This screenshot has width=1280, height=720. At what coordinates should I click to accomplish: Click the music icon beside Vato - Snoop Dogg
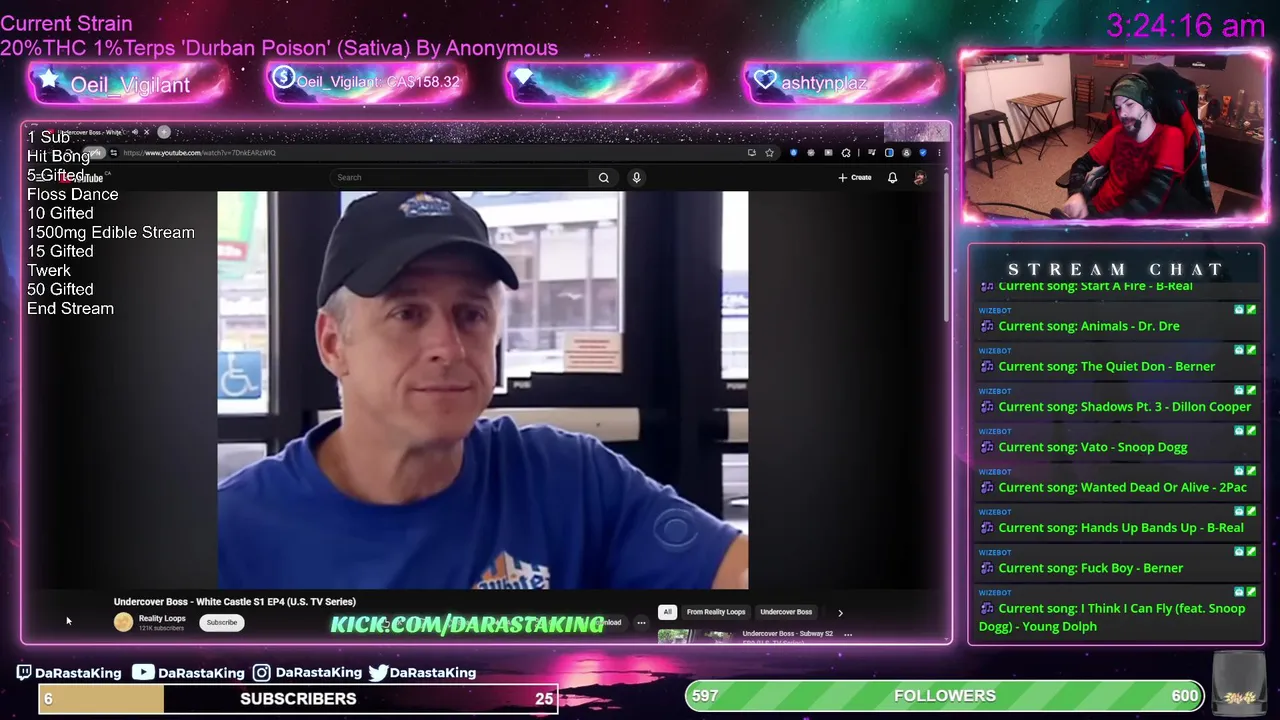click(x=987, y=447)
